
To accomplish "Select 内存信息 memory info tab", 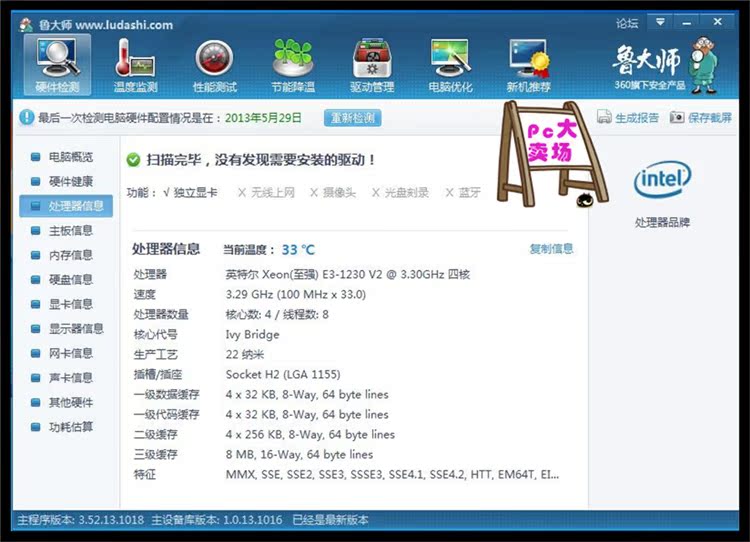I will [x=69, y=255].
